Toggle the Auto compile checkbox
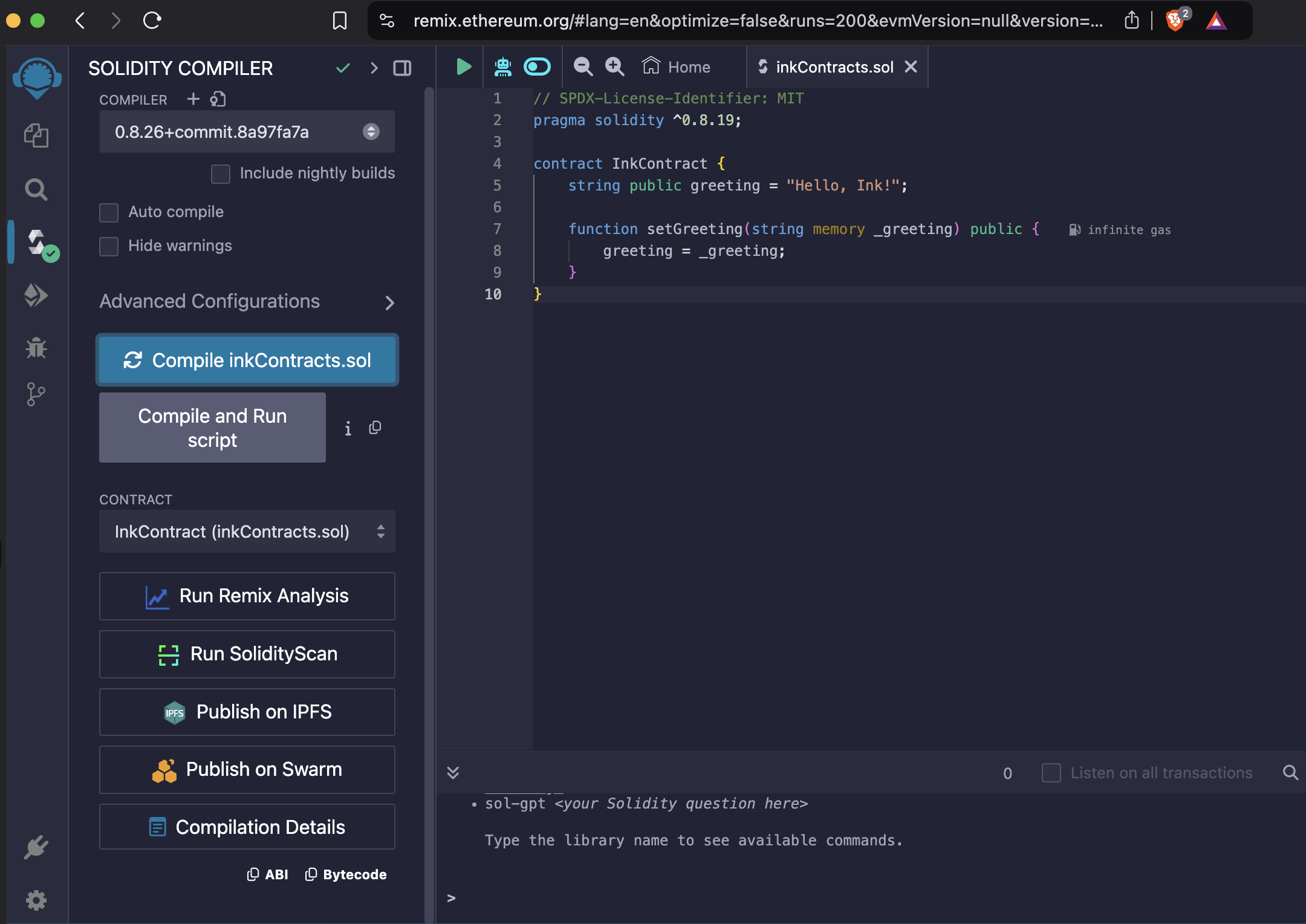The image size is (1306, 924). pos(108,211)
